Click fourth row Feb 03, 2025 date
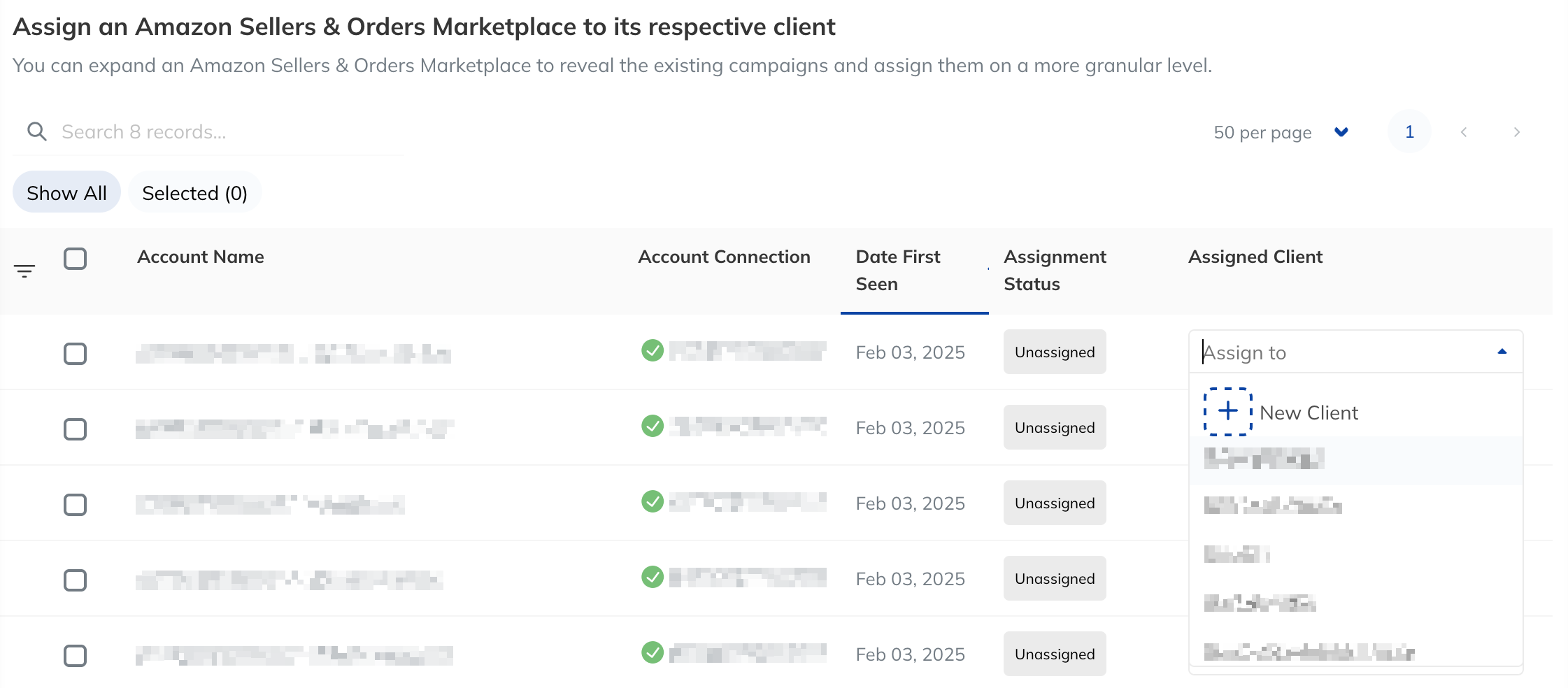 click(x=910, y=579)
